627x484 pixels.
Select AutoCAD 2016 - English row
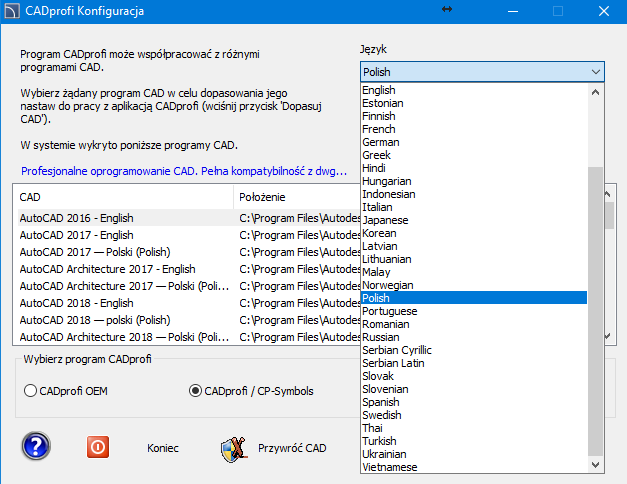[x=77, y=218]
